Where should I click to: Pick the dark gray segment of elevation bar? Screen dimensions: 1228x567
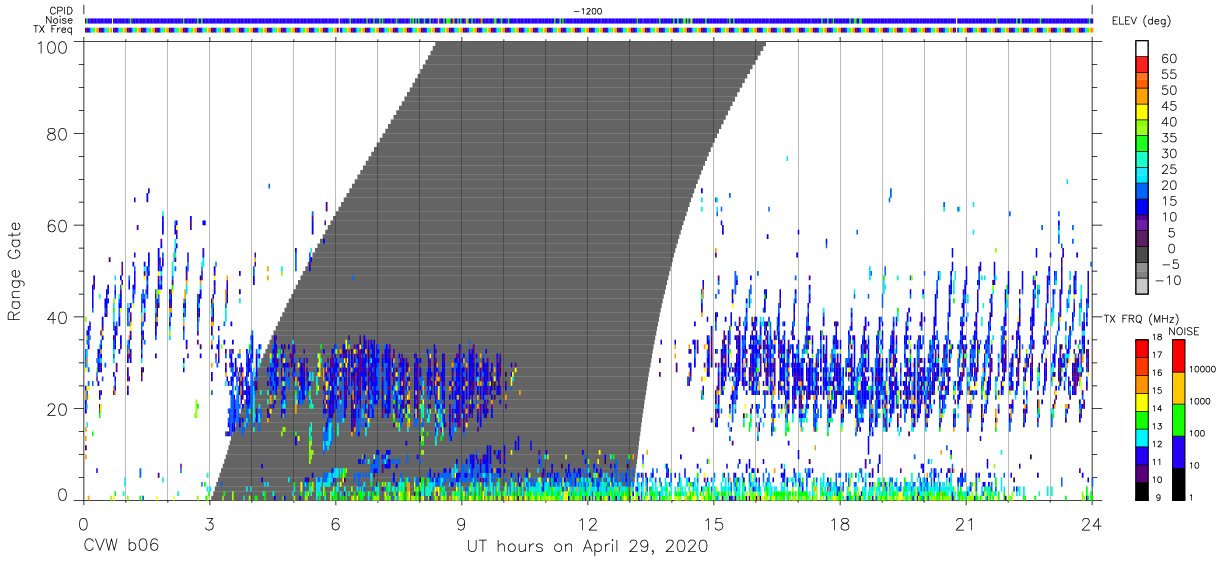pyautogui.click(x=1143, y=256)
